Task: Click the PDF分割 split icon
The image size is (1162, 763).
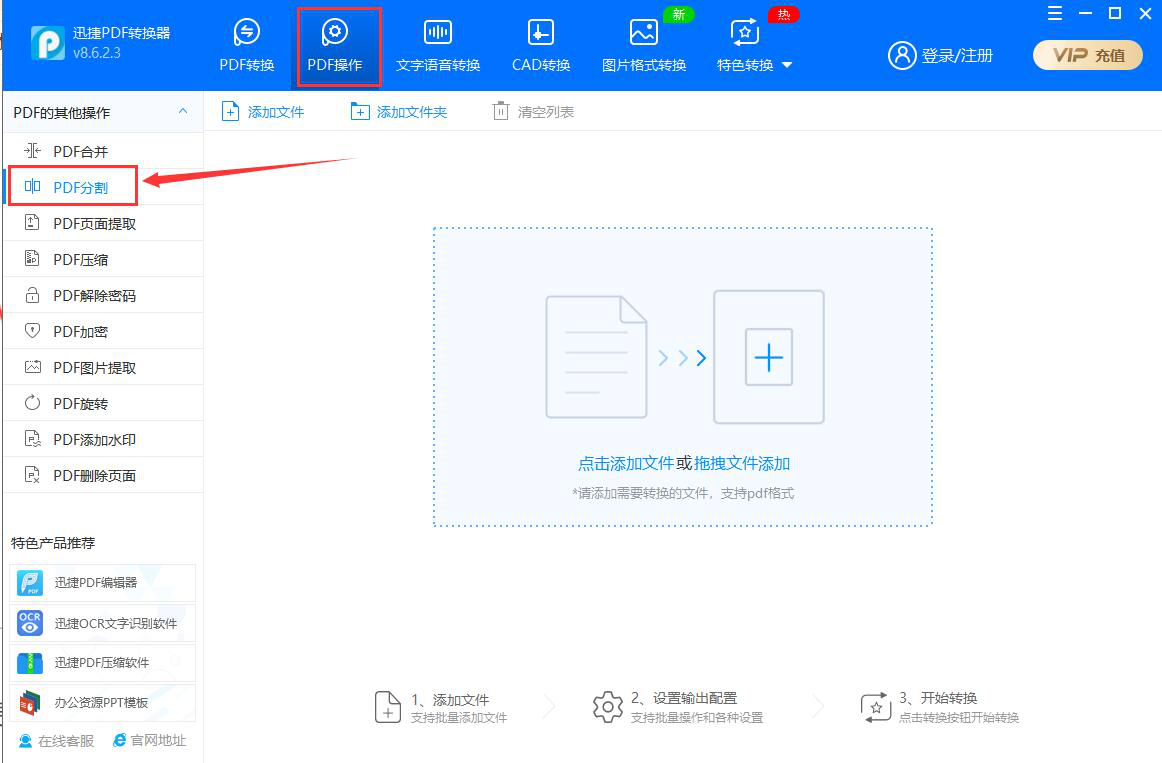Action: point(32,186)
